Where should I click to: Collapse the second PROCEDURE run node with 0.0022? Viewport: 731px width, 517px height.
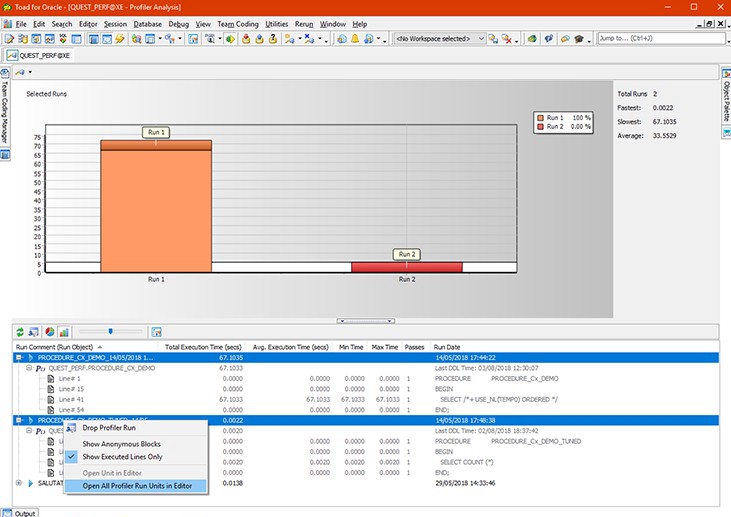pyautogui.click(x=19, y=420)
